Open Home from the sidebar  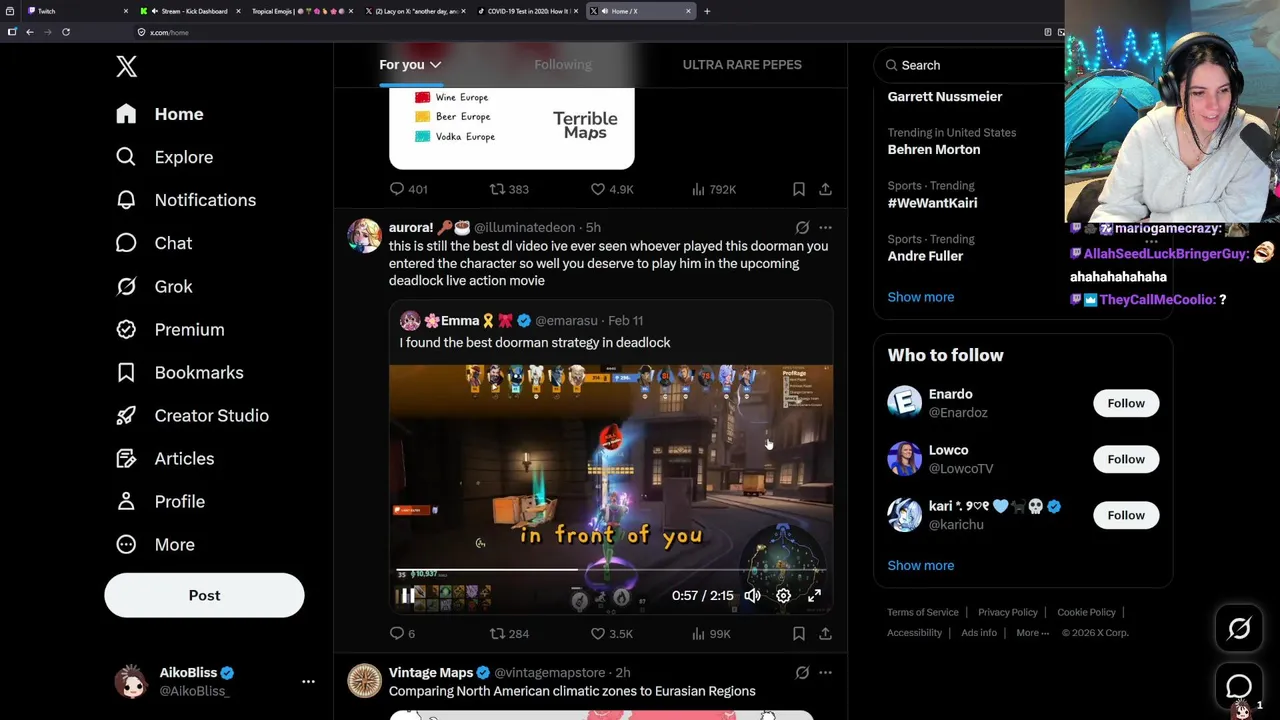point(160,114)
